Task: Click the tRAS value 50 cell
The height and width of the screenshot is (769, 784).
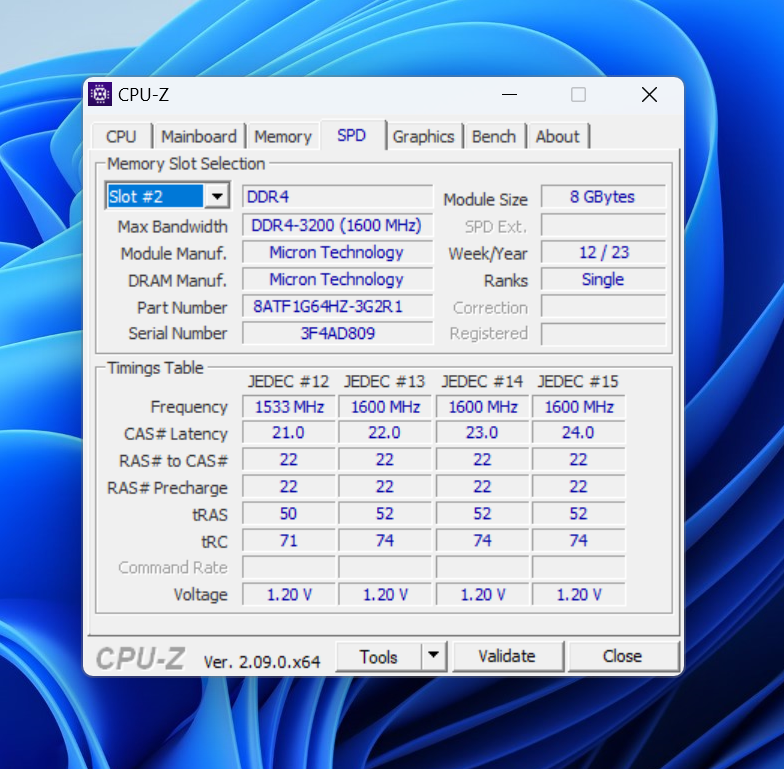Action: point(289,514)
